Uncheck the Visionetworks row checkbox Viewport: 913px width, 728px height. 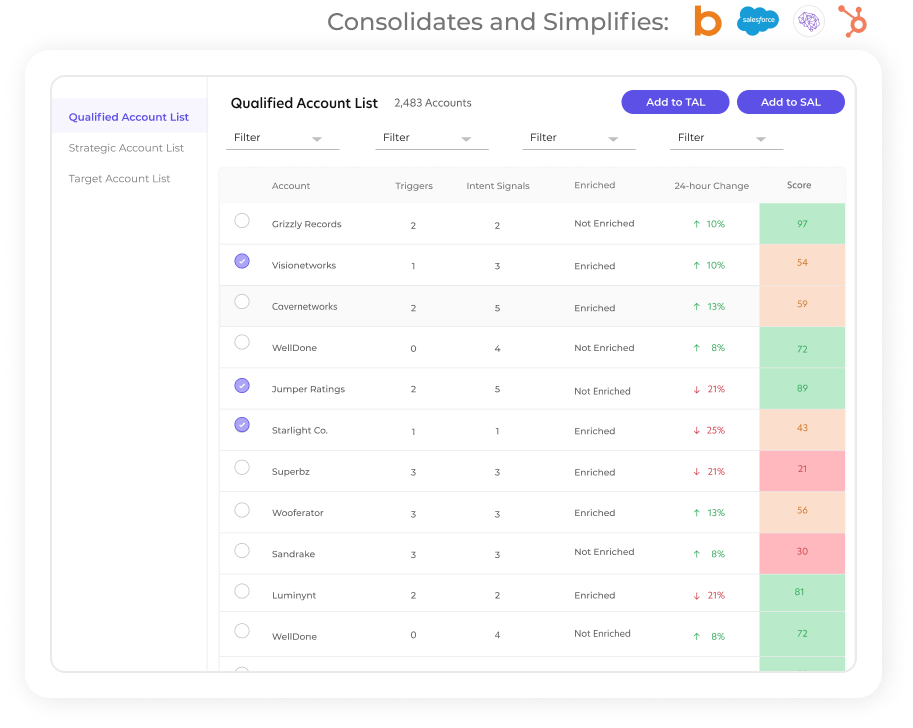[242, 261]
